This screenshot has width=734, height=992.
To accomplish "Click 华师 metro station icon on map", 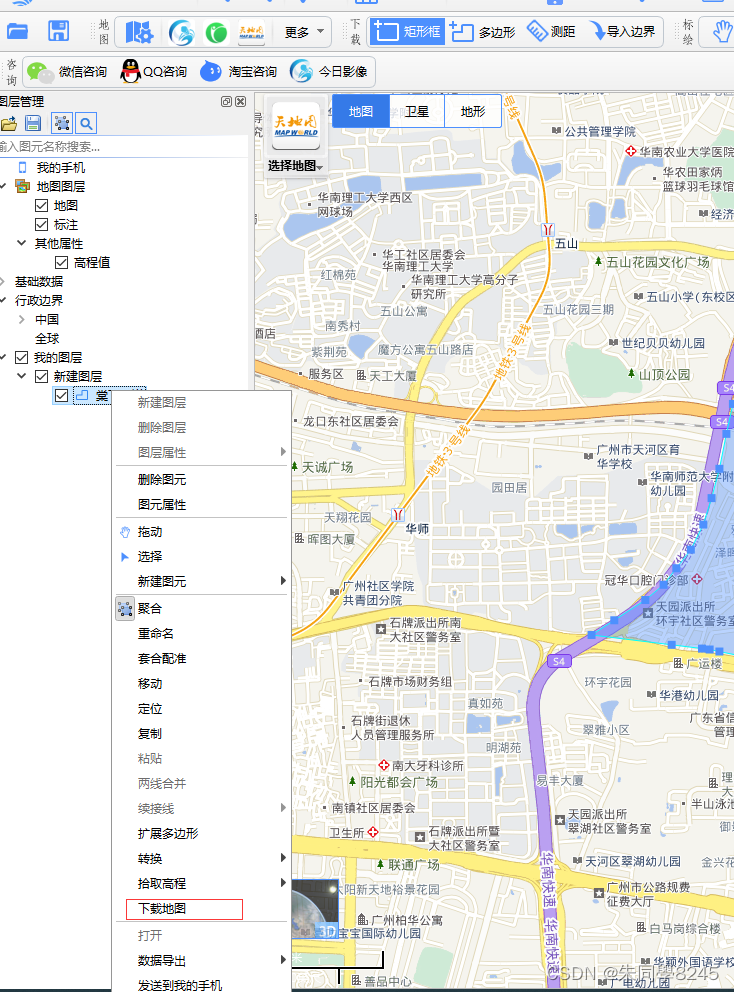I will [398, 514].
